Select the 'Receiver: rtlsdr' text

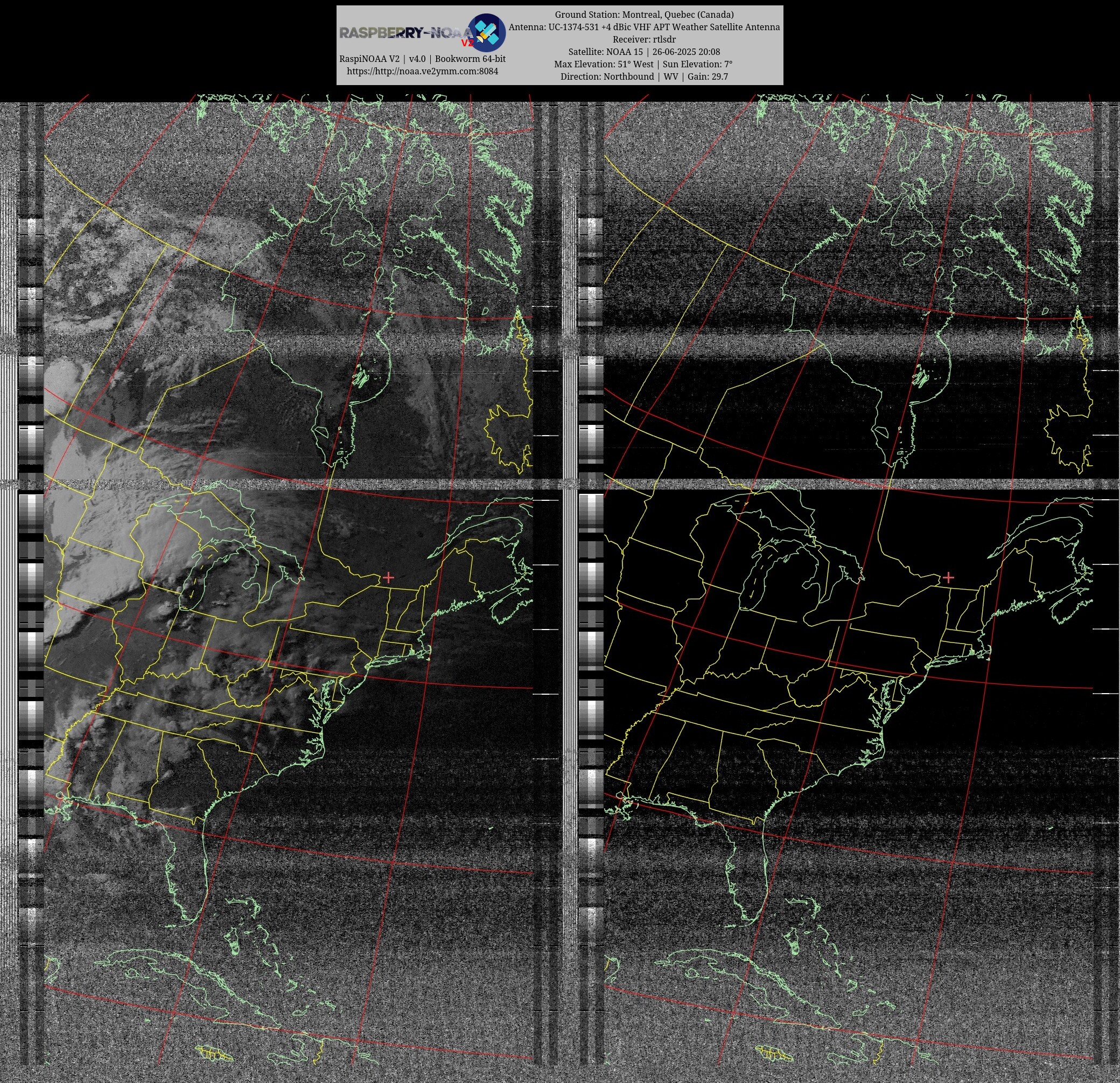[x=644, y=39]
